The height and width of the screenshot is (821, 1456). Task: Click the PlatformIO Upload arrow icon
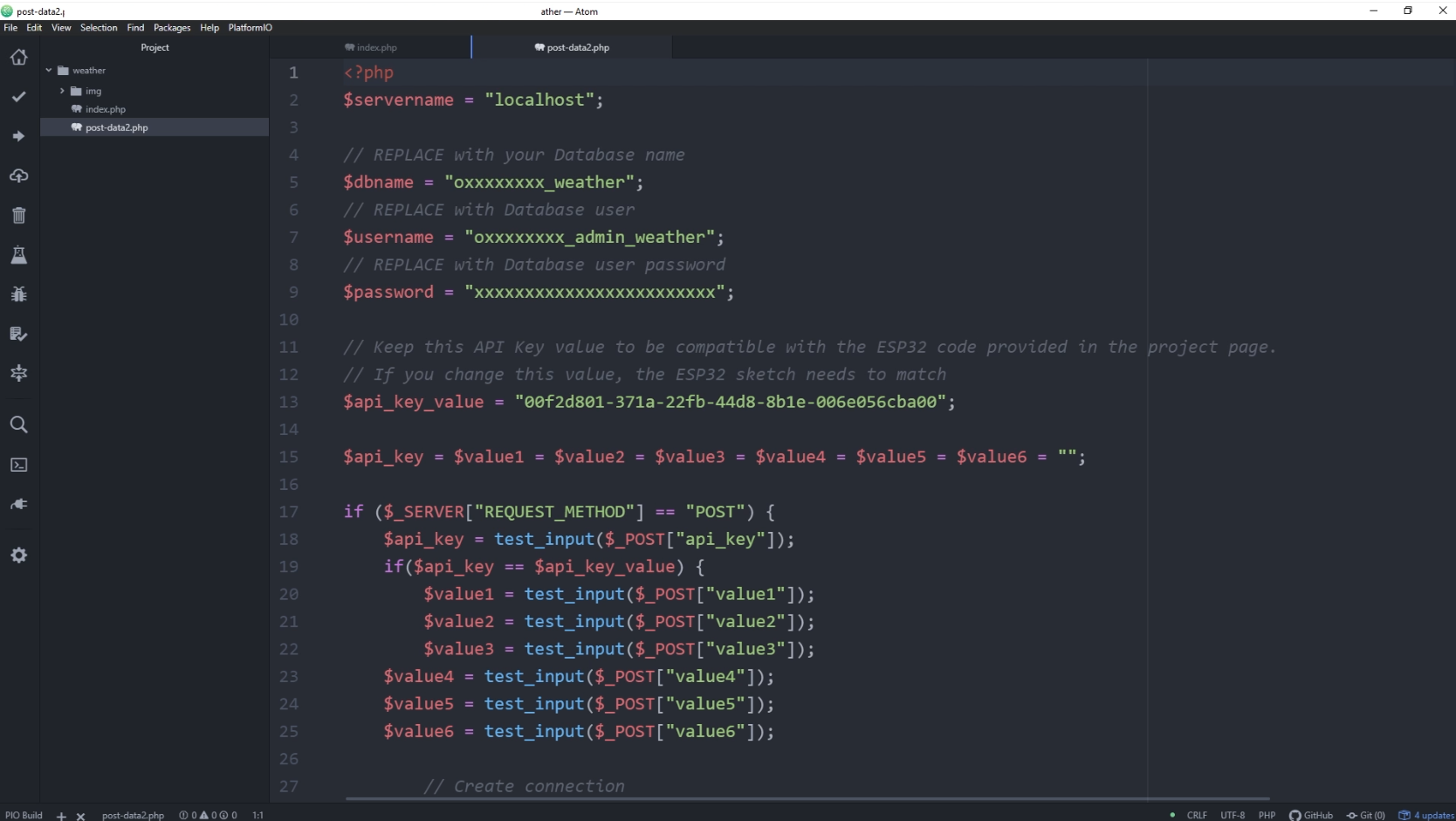point(18,136)
